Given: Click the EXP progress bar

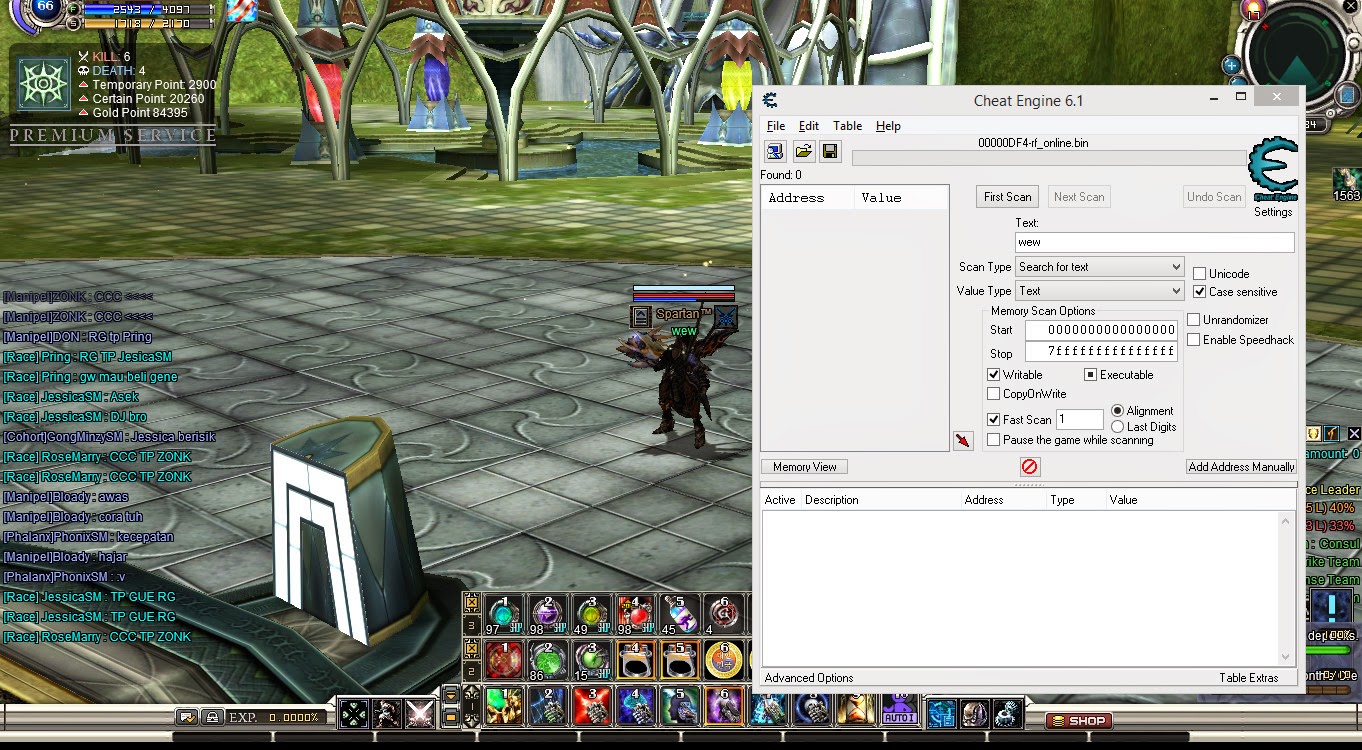Looking at the screenshot, I should tap(275, 717).
